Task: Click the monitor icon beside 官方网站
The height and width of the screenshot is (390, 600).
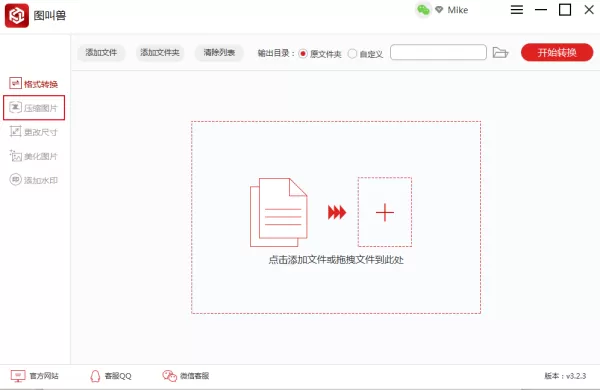Action: click(x=18, y=376)
